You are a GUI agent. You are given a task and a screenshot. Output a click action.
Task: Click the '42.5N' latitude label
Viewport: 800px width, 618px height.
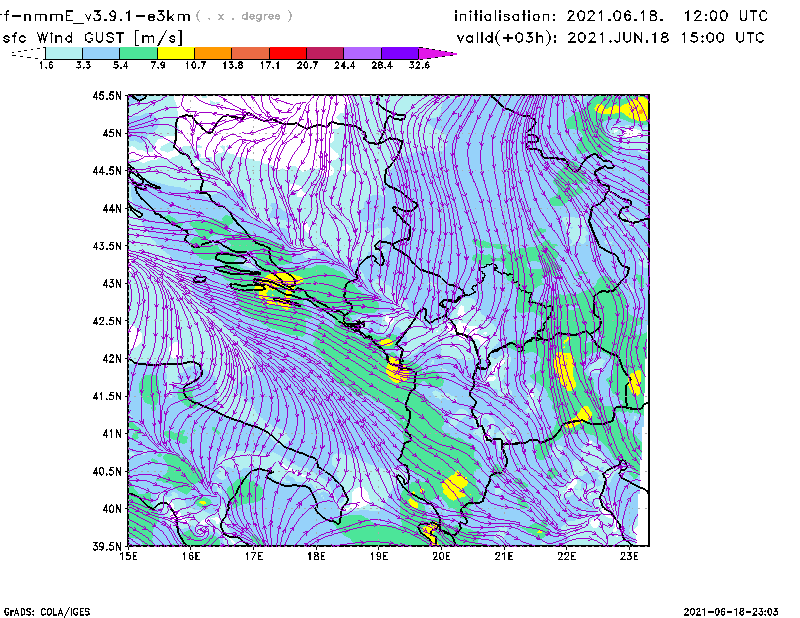click(x=107, y=321)
